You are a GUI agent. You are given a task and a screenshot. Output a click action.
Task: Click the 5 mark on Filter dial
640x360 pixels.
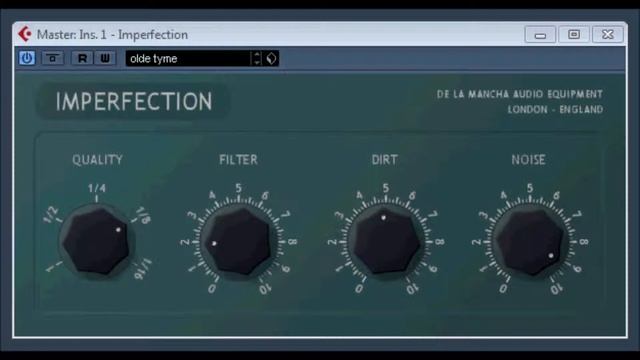pos(238,188)
